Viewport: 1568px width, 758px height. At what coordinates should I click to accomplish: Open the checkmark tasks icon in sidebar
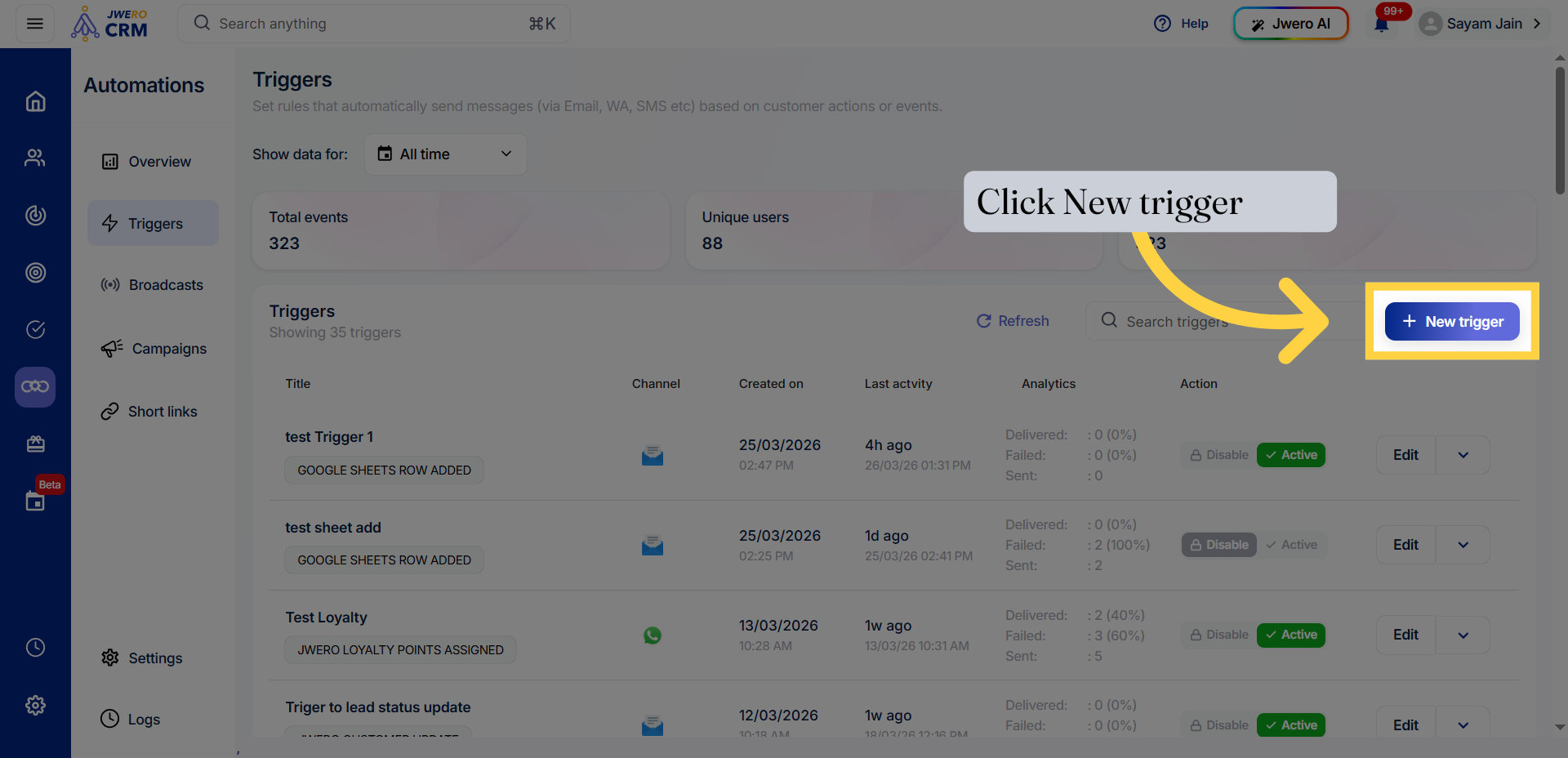pos(35,329)
